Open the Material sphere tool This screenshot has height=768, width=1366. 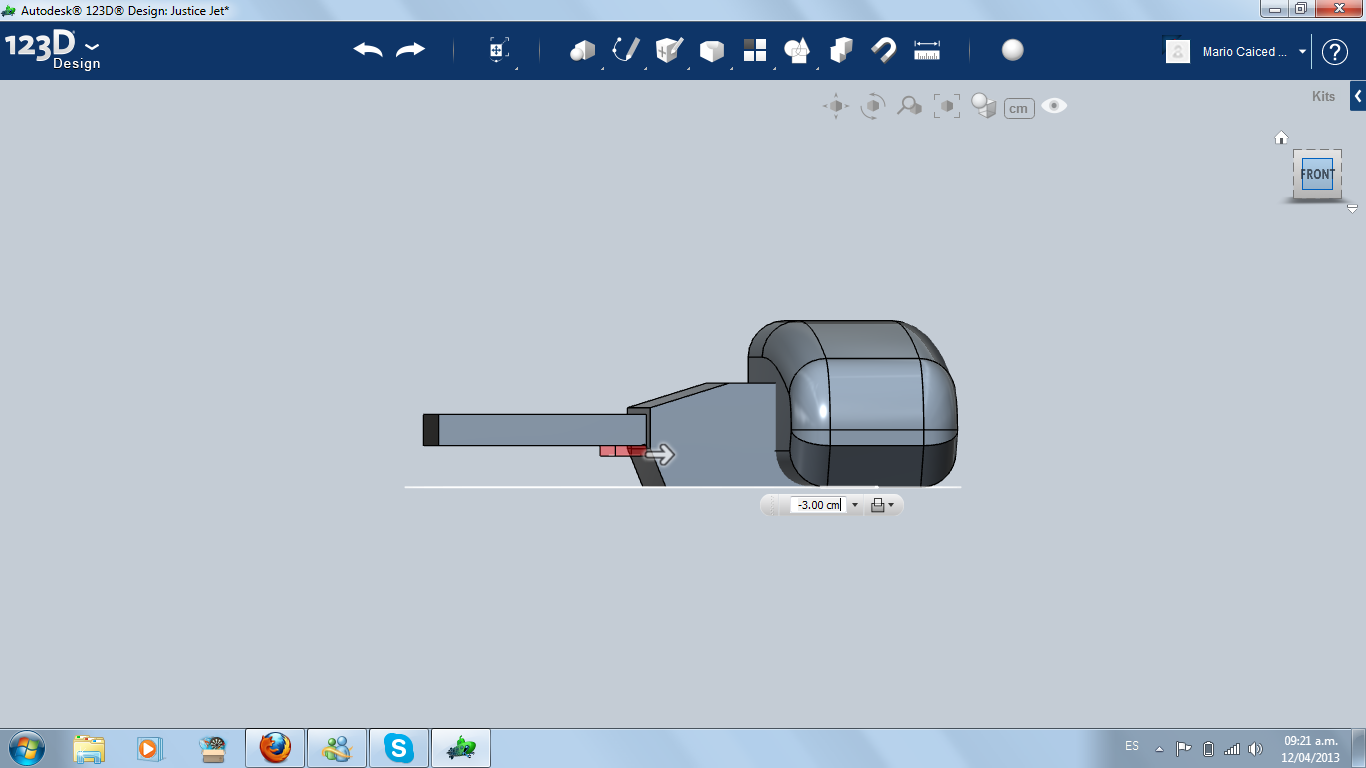[1013, 50]
